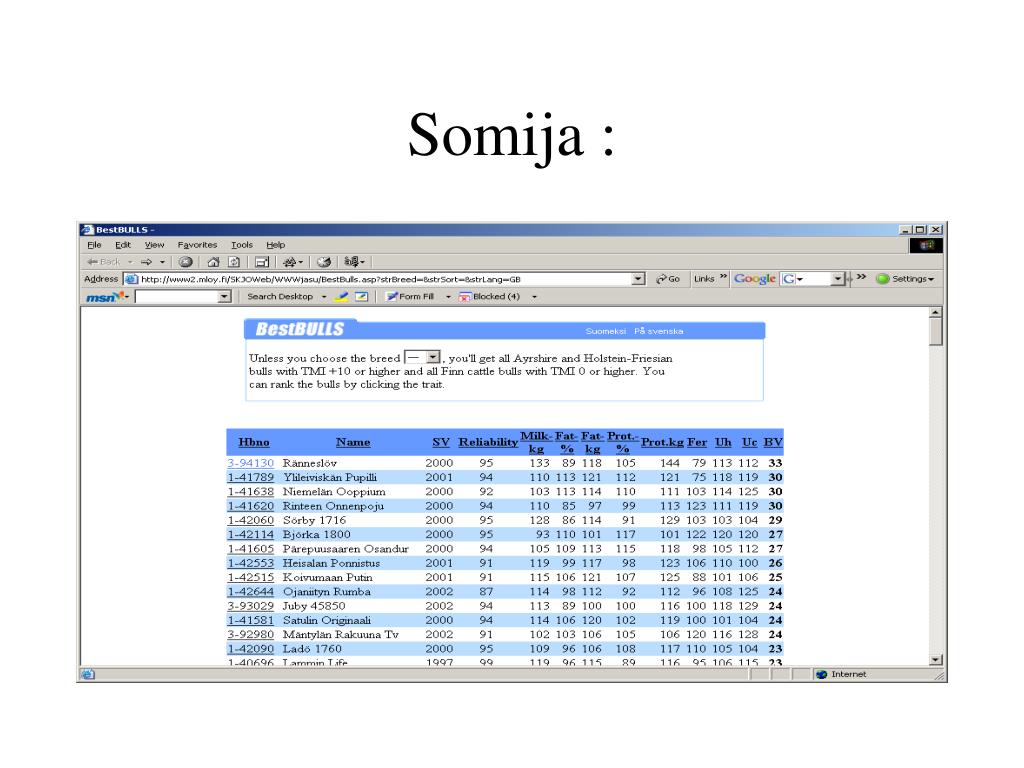Screen dimensions: 1024x768
Task: Click the highlighter icon in MSN toolbar
Action: pyautogui.click(x=341, y=296)
